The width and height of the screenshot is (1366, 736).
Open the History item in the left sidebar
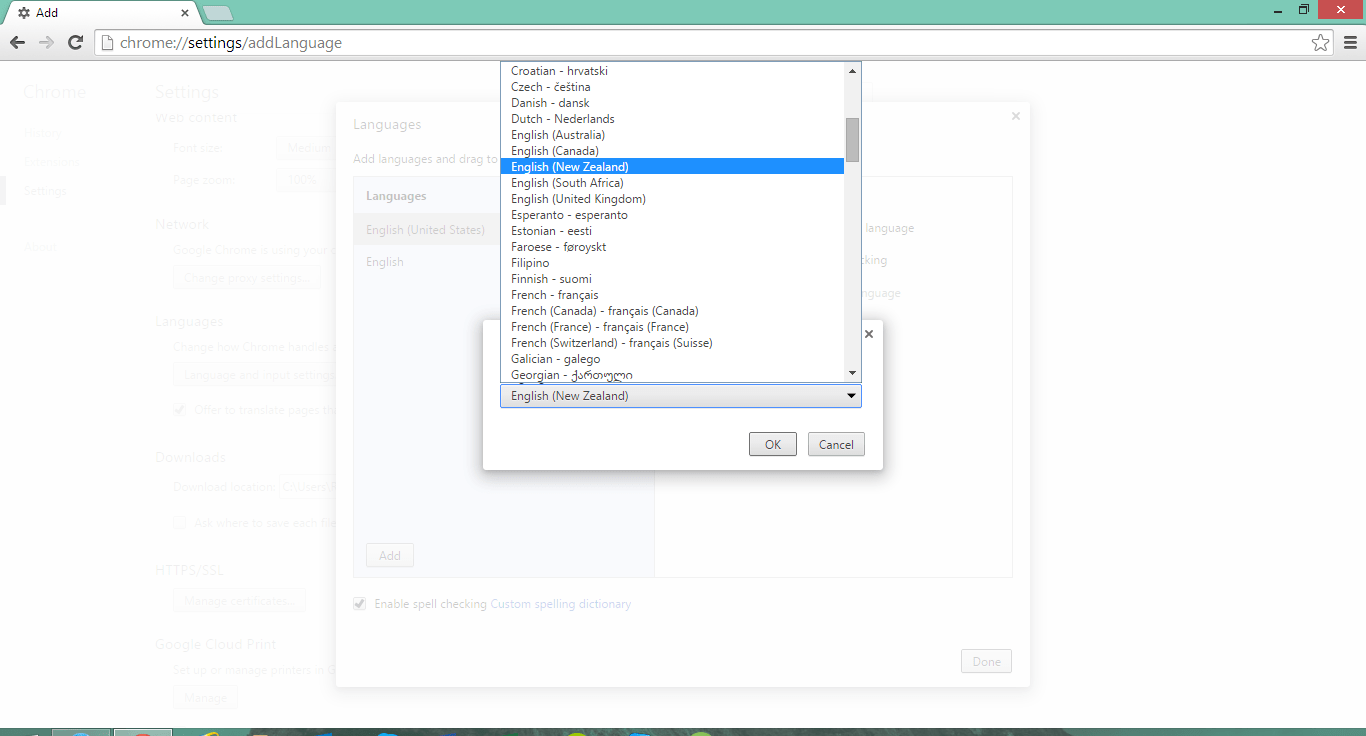pyautogui.click(x=42, y=133)
